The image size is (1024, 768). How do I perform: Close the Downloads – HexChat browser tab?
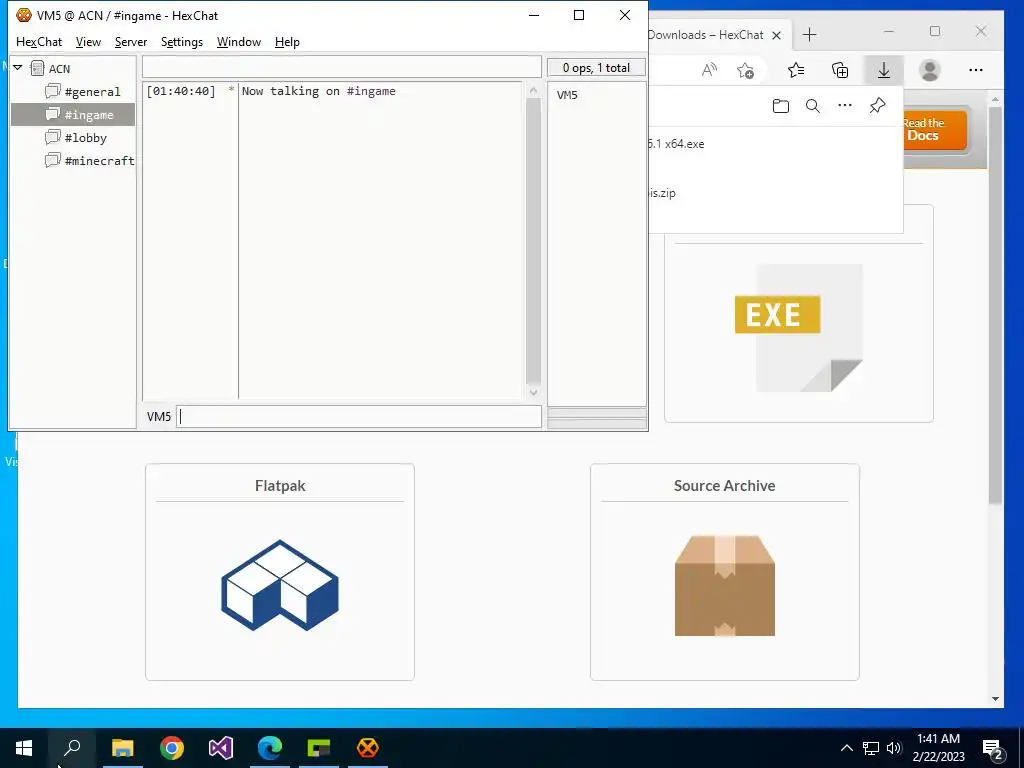click(x=776, y=35)
